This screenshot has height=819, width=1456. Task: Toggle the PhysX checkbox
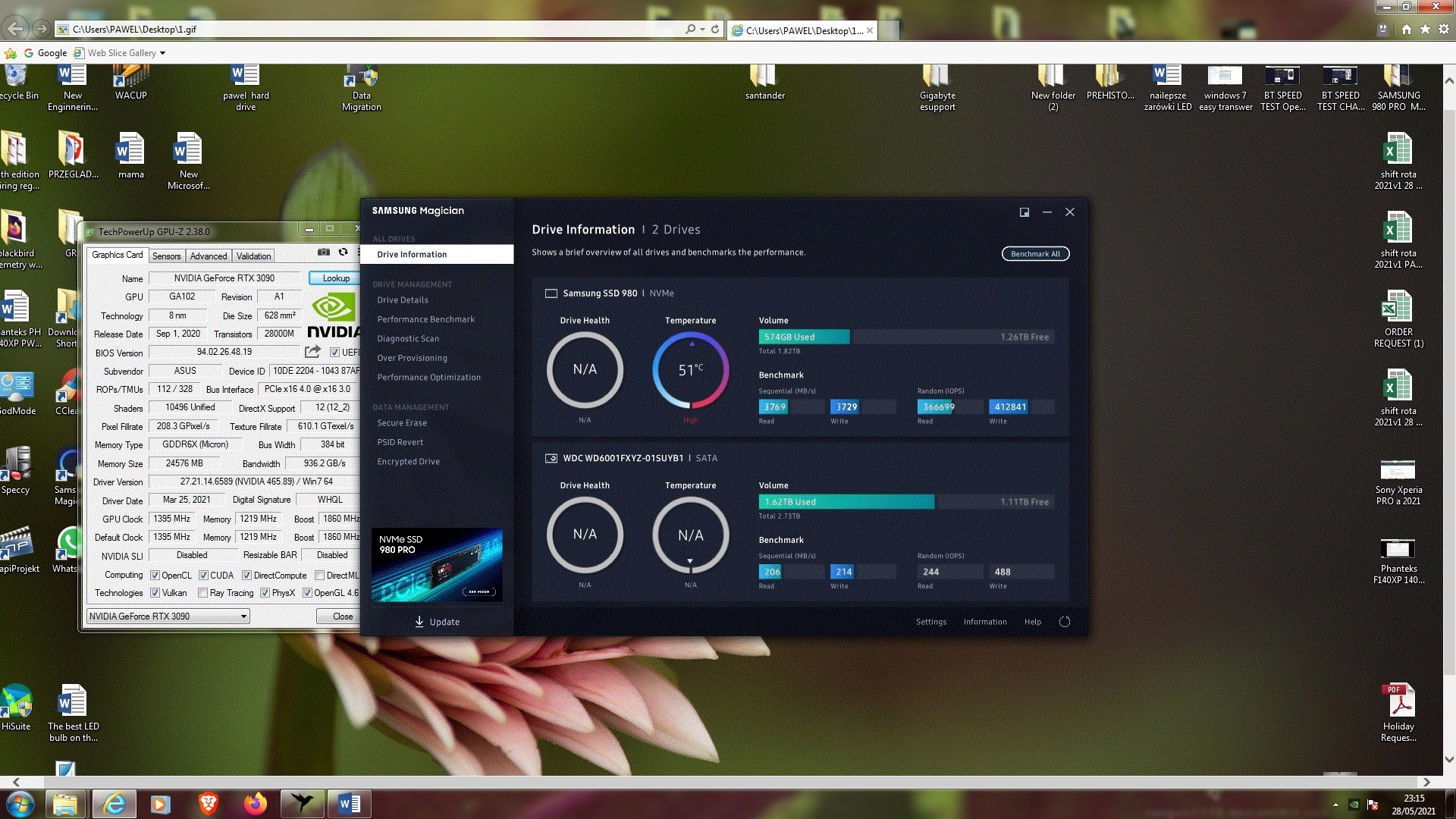pyautogui.click(x=265, y=593)
